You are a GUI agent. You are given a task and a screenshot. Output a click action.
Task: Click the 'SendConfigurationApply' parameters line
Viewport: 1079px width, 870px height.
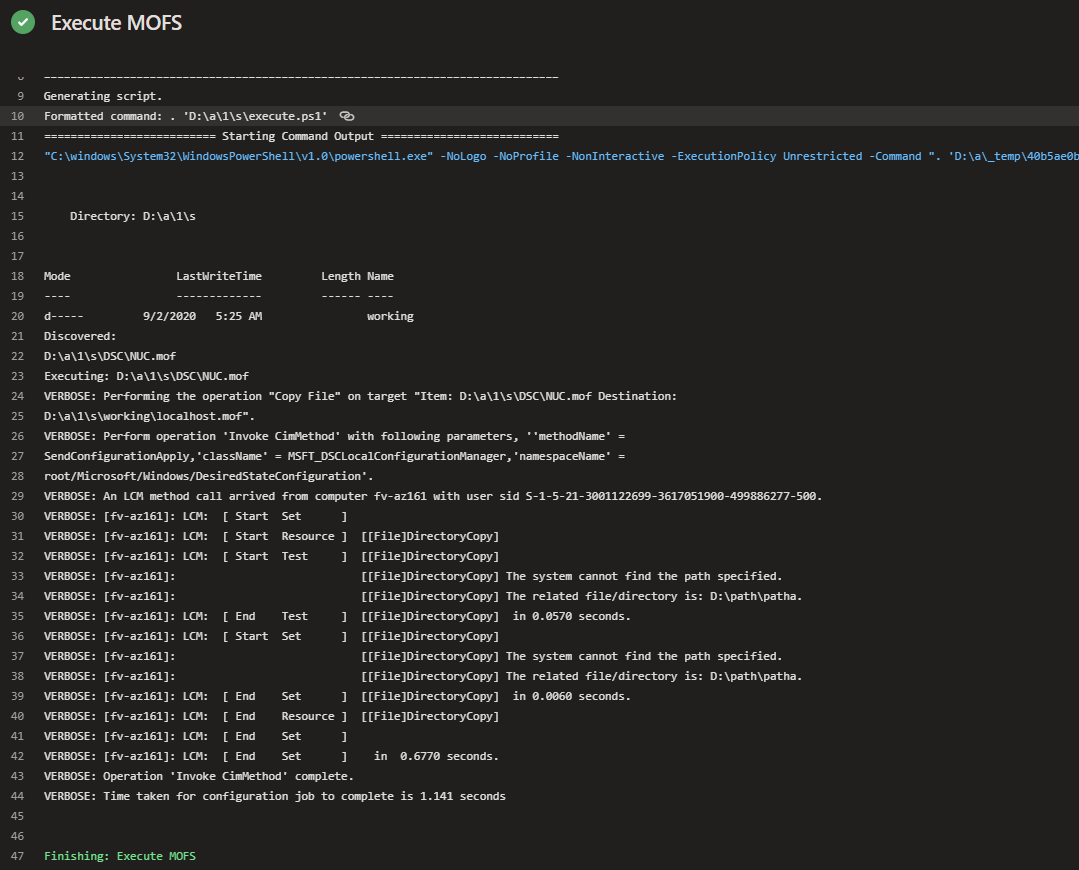click(334, 456)
